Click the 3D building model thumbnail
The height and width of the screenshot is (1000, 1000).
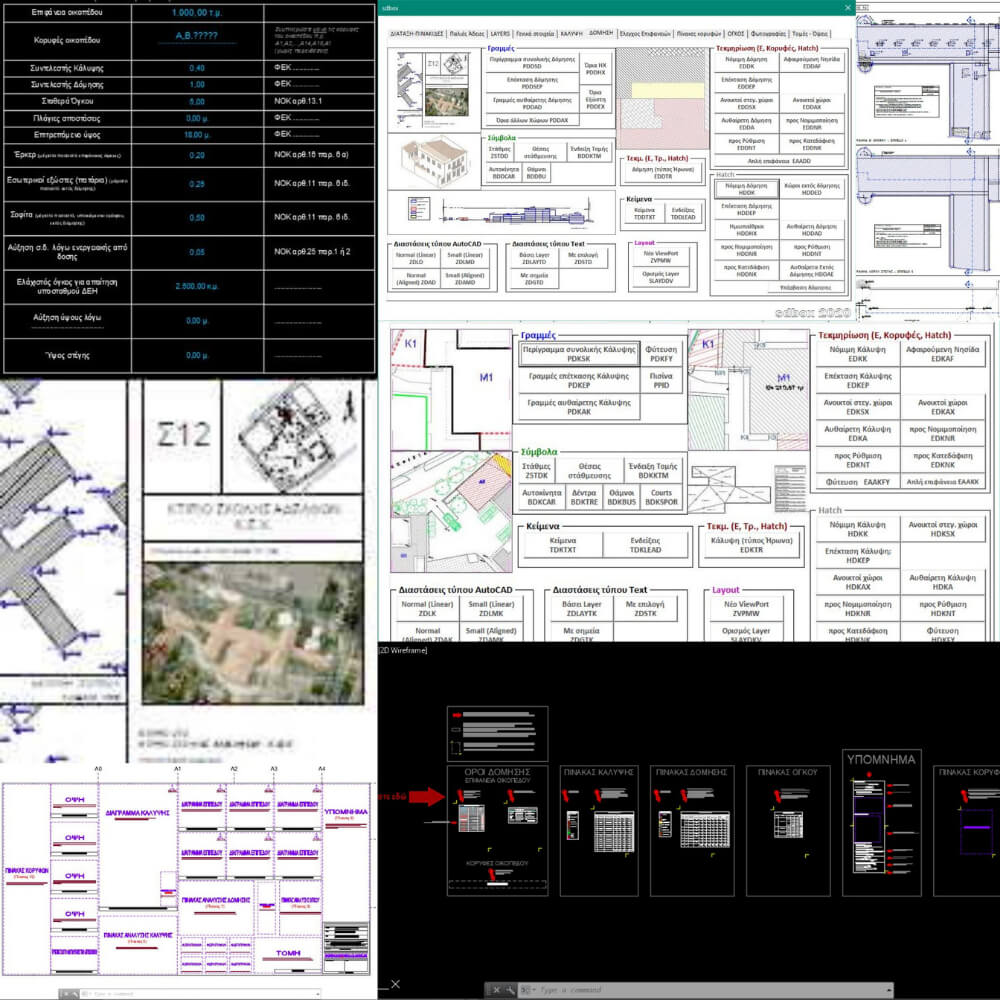pyautogui.click(x=435, y=161)
